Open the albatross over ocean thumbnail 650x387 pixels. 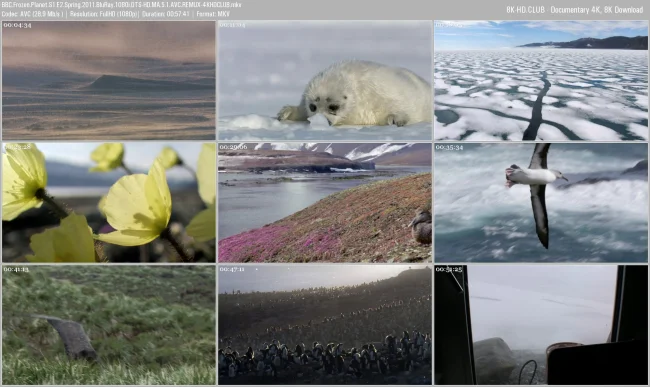pyautogui.click(x=541, y=203)
